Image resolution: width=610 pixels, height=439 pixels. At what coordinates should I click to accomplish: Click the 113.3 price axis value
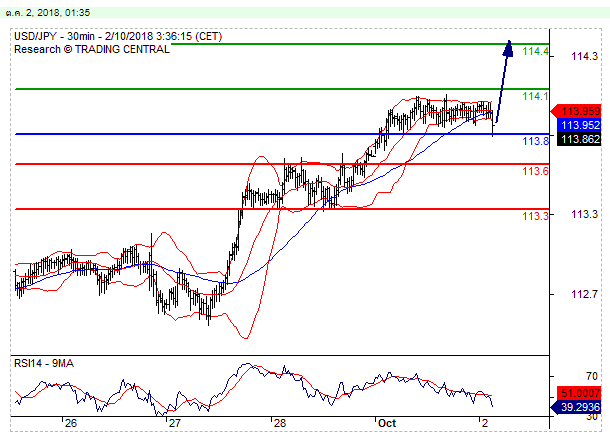point(584,214)
